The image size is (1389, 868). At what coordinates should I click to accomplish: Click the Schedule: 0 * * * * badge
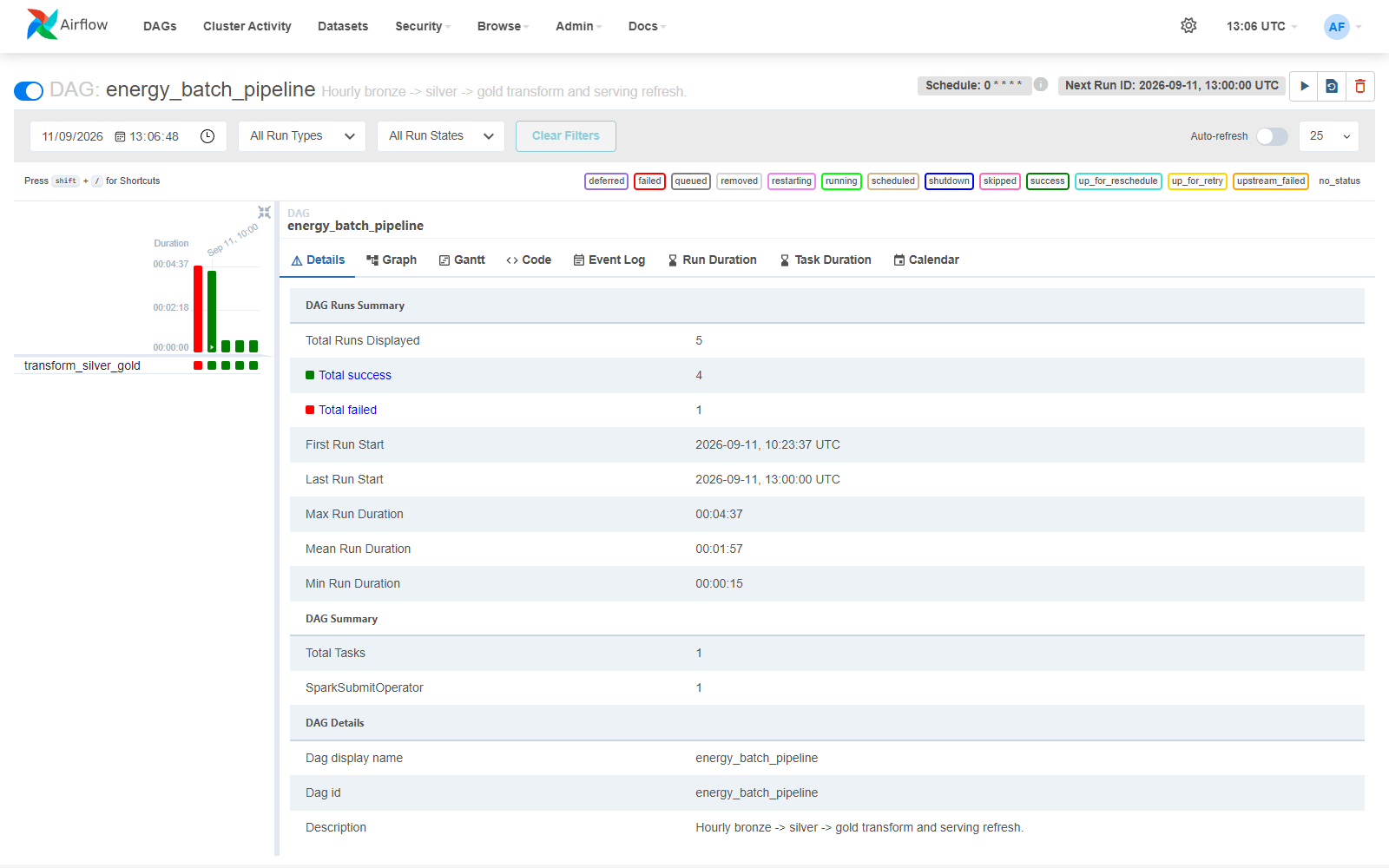(974, 85)
